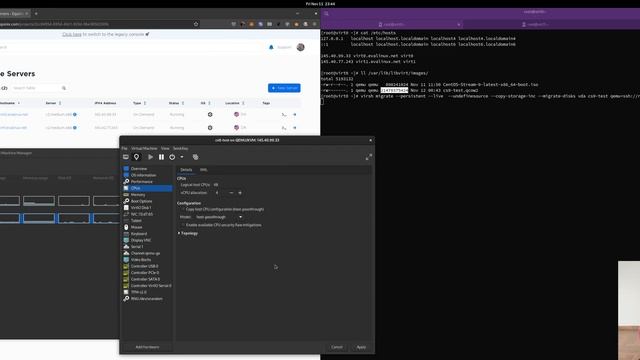Open the Type column options menu
This screenshot has height=360, width=640.
coord(145,103)
